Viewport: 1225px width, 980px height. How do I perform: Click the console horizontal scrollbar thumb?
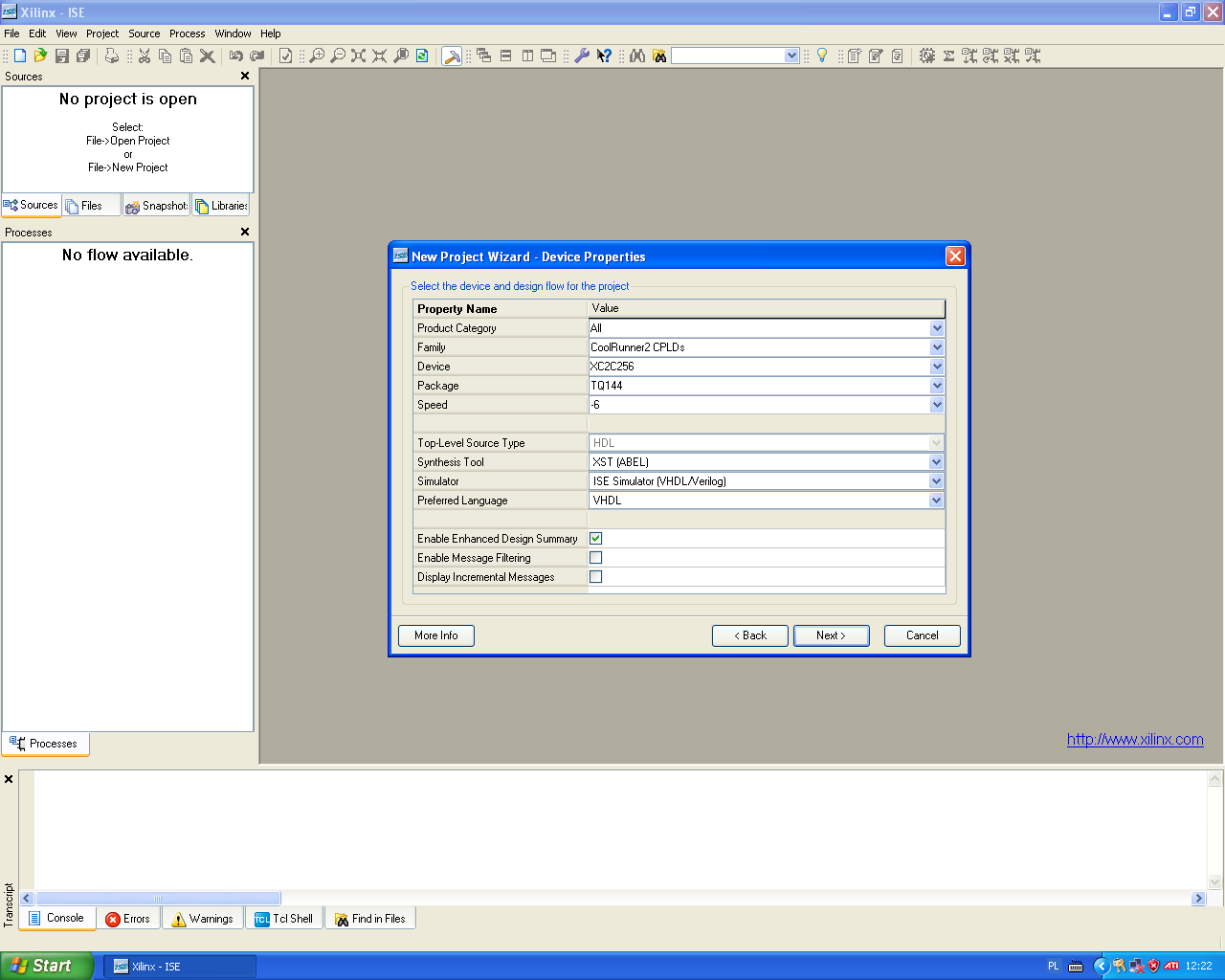click(158, 899)
